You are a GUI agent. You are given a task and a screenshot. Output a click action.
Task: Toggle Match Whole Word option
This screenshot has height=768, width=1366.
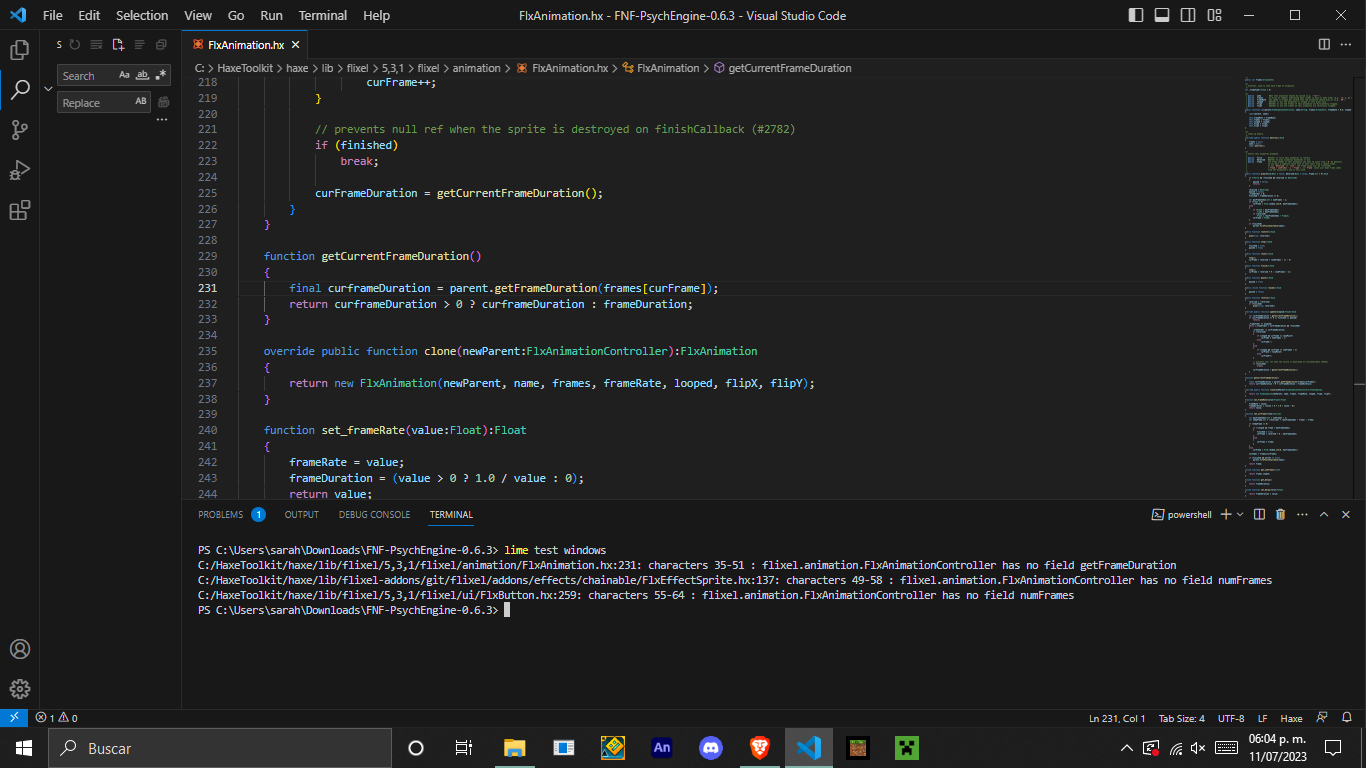coord(143,75)
